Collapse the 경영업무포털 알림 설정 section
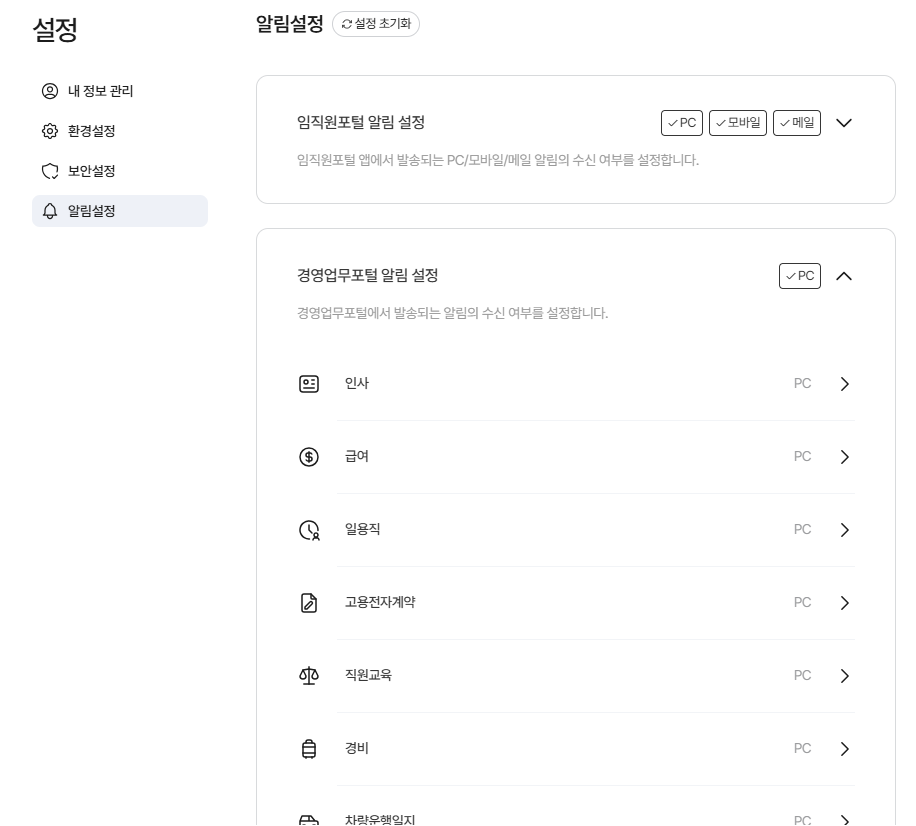Screen dimensions: 916x826 844,276
